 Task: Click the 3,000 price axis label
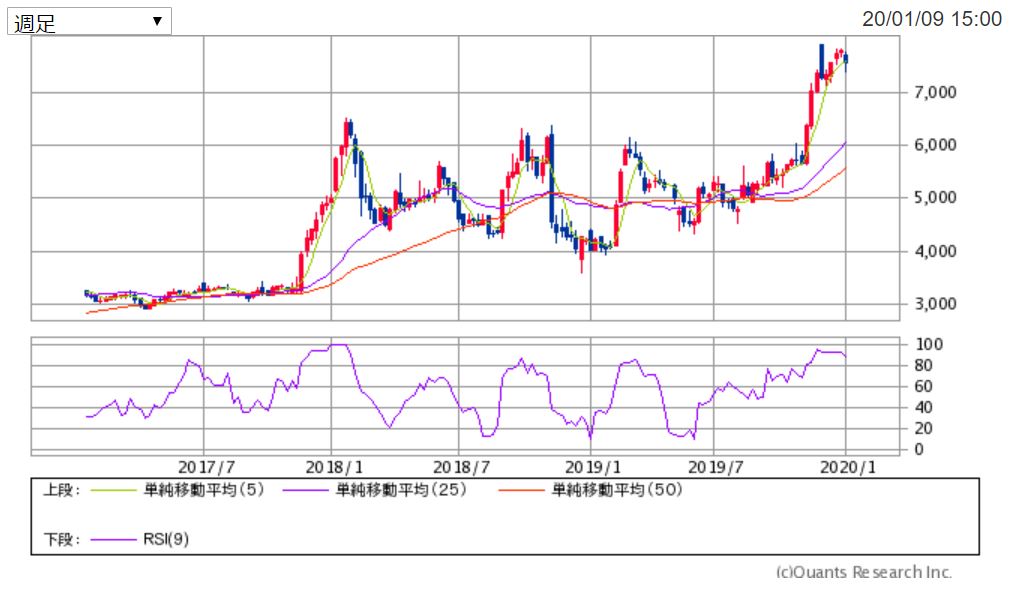click(936, 304)
